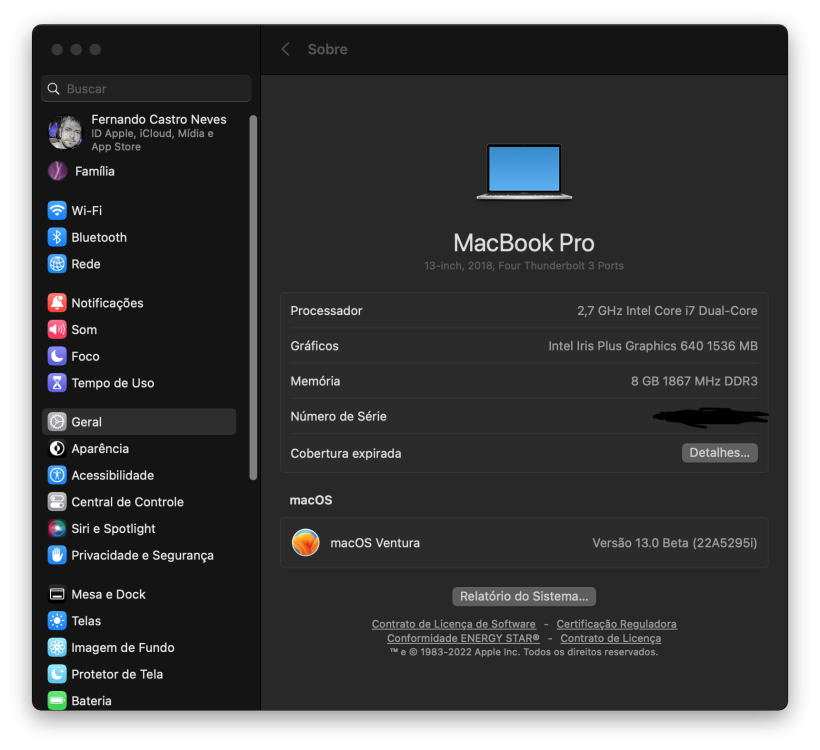Open Contrato de Licença de Software link
This screenshot has width=820, height=750.
point(453,624)
